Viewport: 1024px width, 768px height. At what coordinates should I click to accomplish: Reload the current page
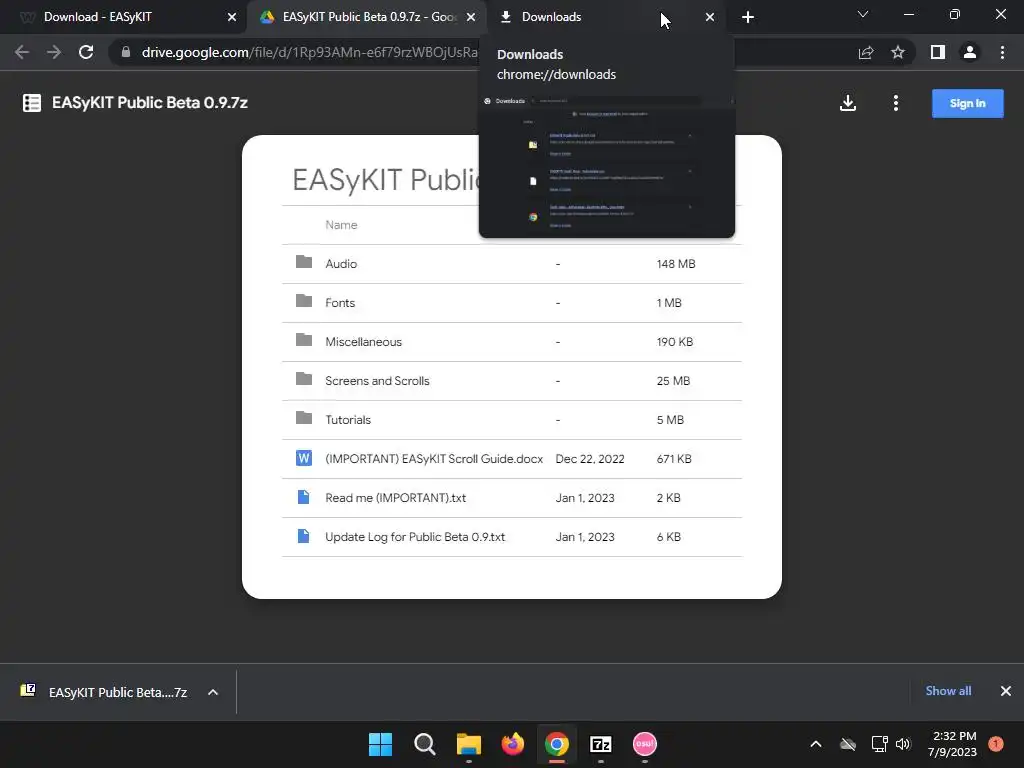tap(86, 52)
